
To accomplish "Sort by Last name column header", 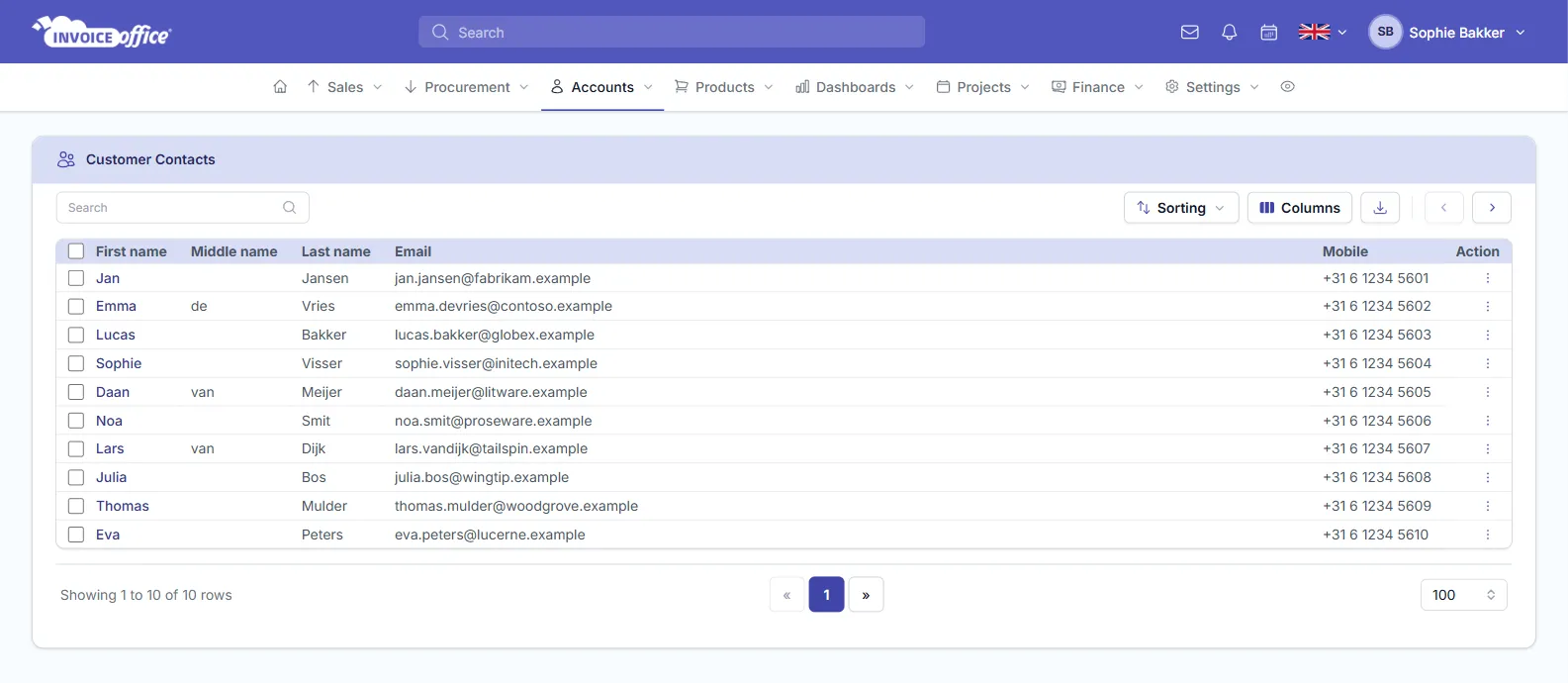I will point(336,251).
